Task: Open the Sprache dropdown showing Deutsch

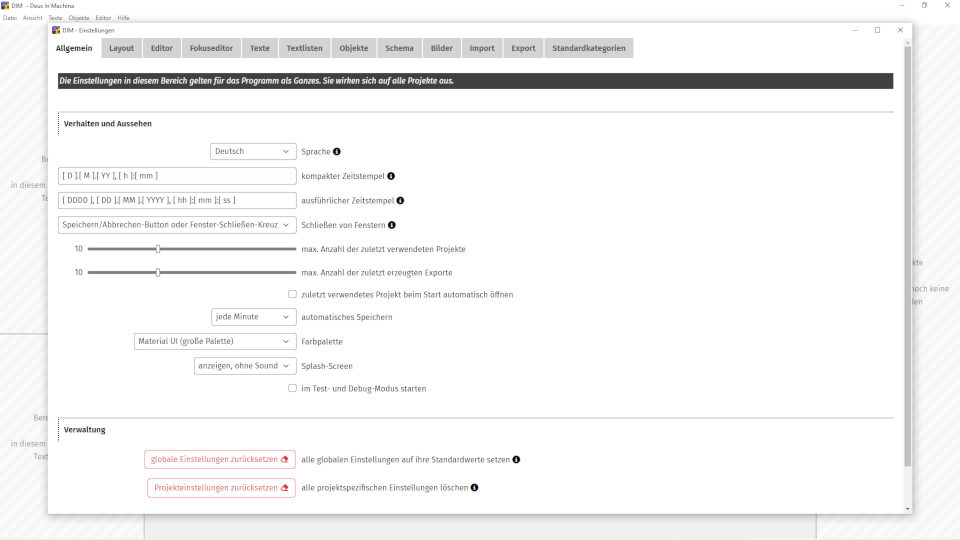Action: tap(253, 152)
